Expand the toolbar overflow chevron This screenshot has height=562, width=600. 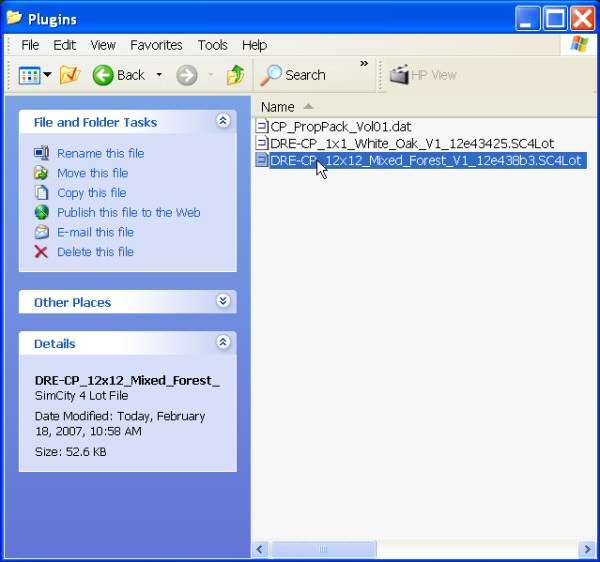tap(364, 63)
